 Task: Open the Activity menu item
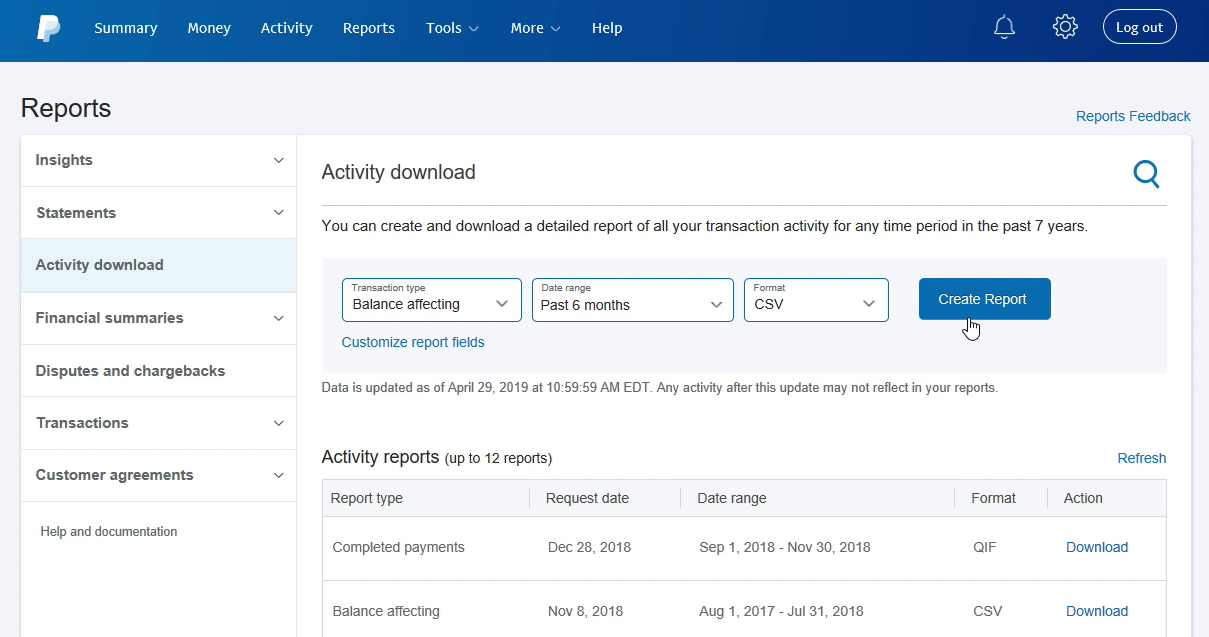[287, 28]
